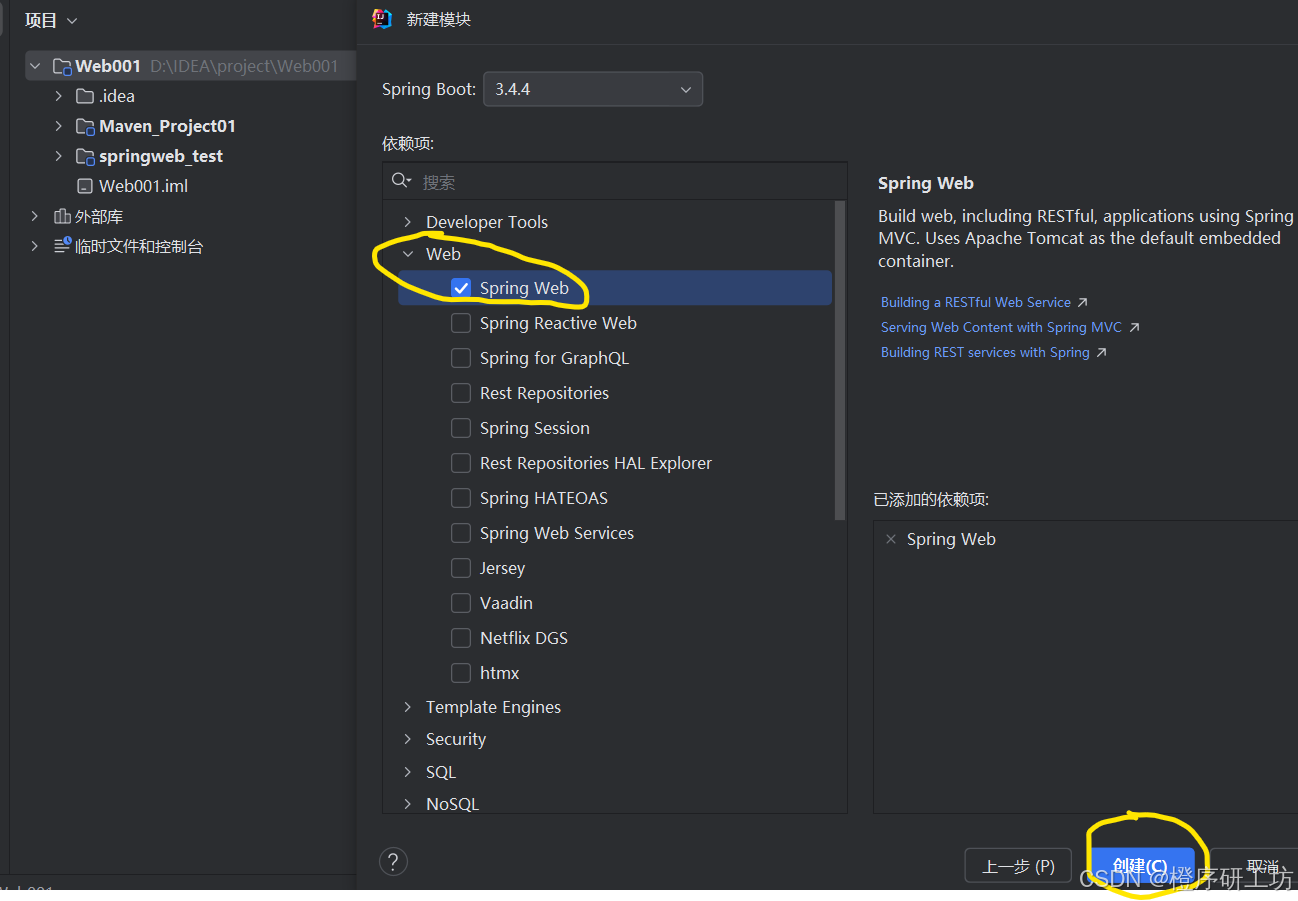Open help with the question mark button

pyautogui.click(x=393, y=862)
